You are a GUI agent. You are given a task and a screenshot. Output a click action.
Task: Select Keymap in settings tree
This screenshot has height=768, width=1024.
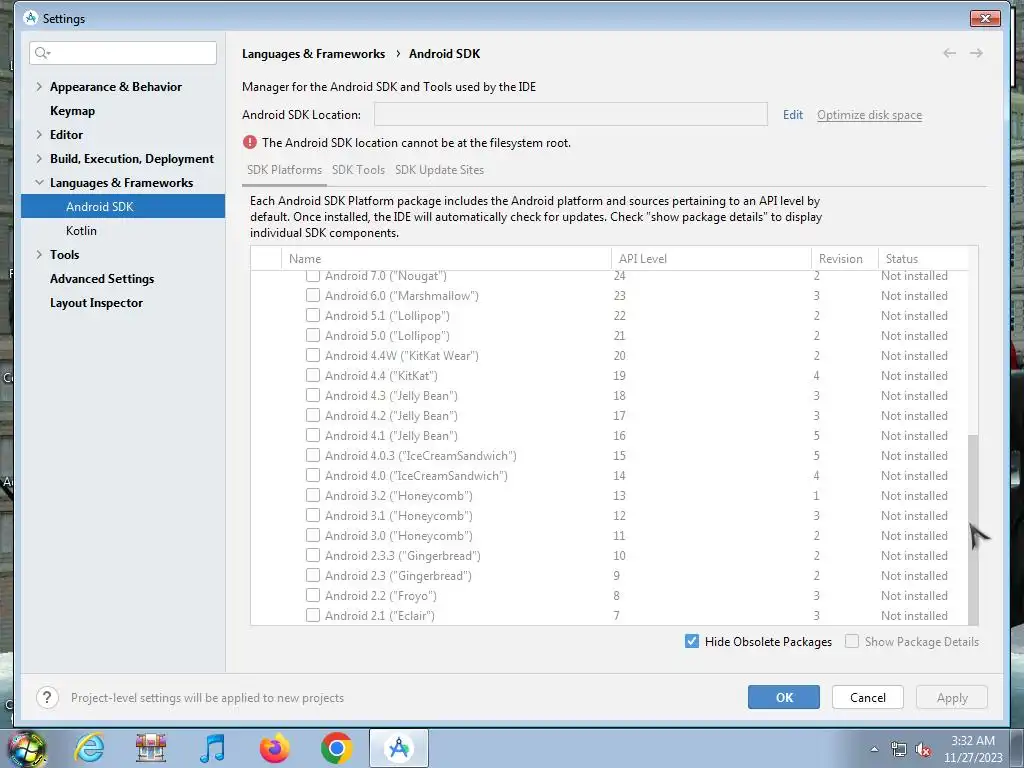click(72, 110)
